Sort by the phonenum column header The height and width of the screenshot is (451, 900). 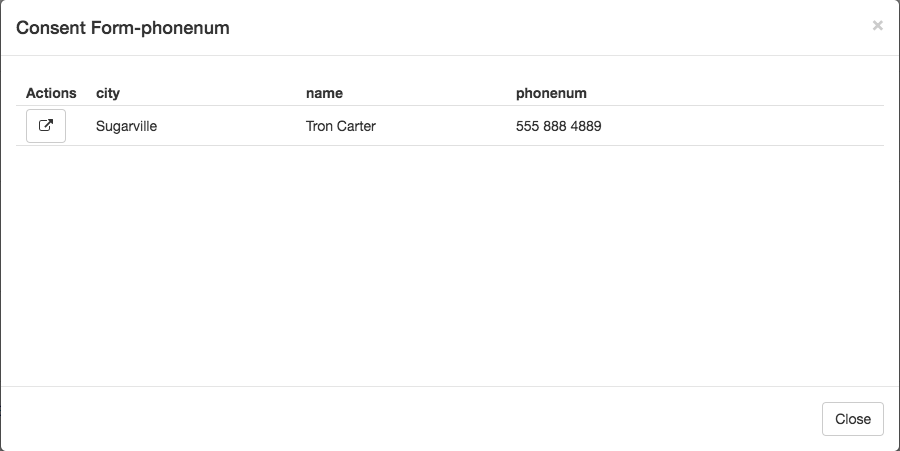click(551, 93)
